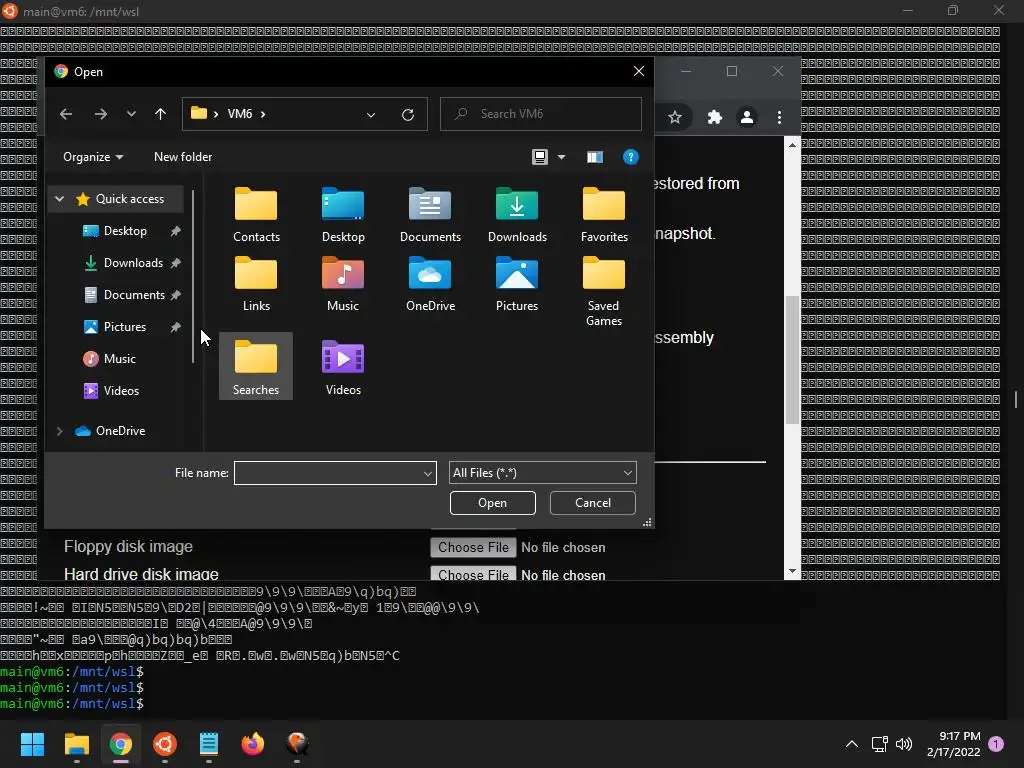
Task: Switch to Chrome on the taskbar
Action: click(x=121, y=744)
